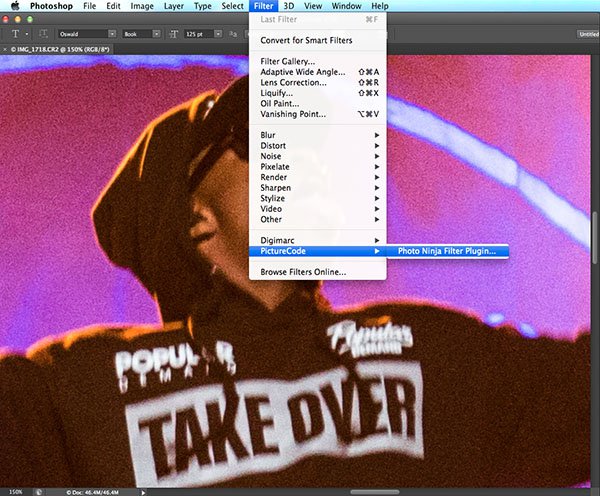Image resolution: width=600 pixels, height=496 pixels.
Task: Open the Book font style dropdown
Action: pyautogui.click(x=156, y=34)
